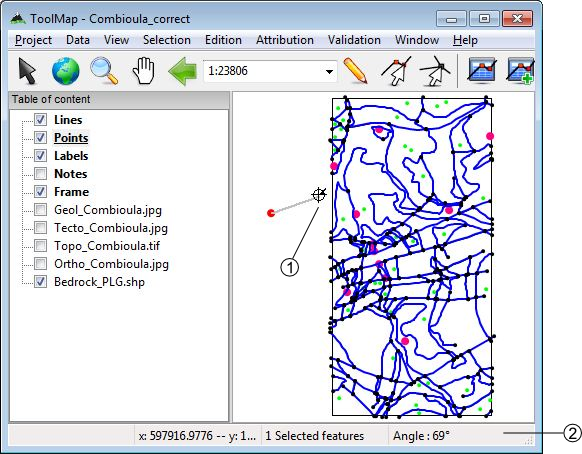Image resolution: width=582 pixels, height=454 pixels.
Task: Open the object attribution table icon
Action: pos(482,69)
